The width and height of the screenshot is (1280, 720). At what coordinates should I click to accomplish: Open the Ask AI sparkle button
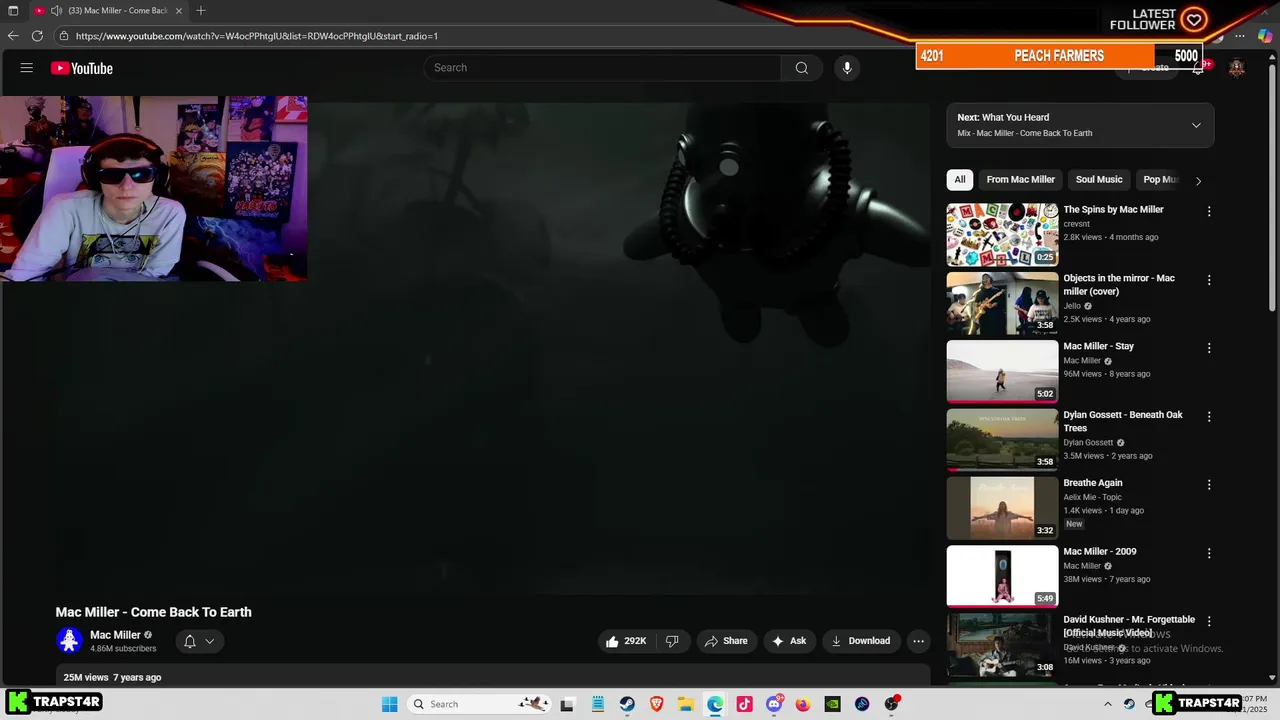pos(789,641)
